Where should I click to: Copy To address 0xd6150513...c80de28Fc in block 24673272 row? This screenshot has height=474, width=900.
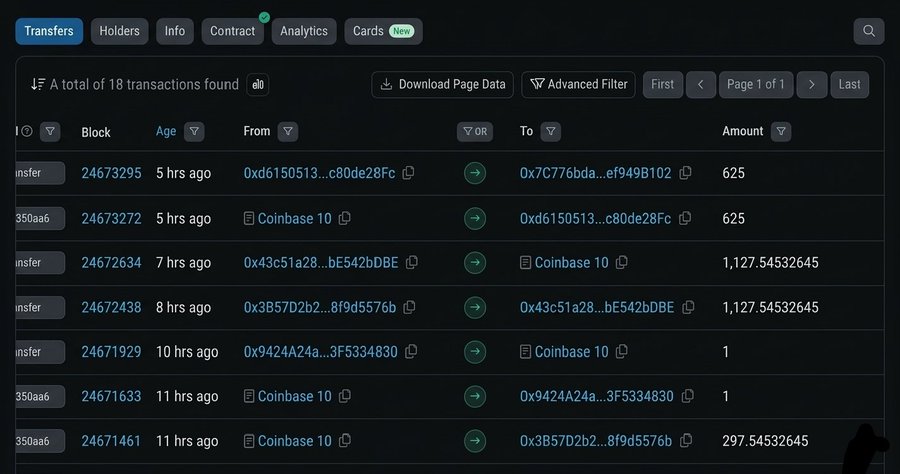pos(685,218)
